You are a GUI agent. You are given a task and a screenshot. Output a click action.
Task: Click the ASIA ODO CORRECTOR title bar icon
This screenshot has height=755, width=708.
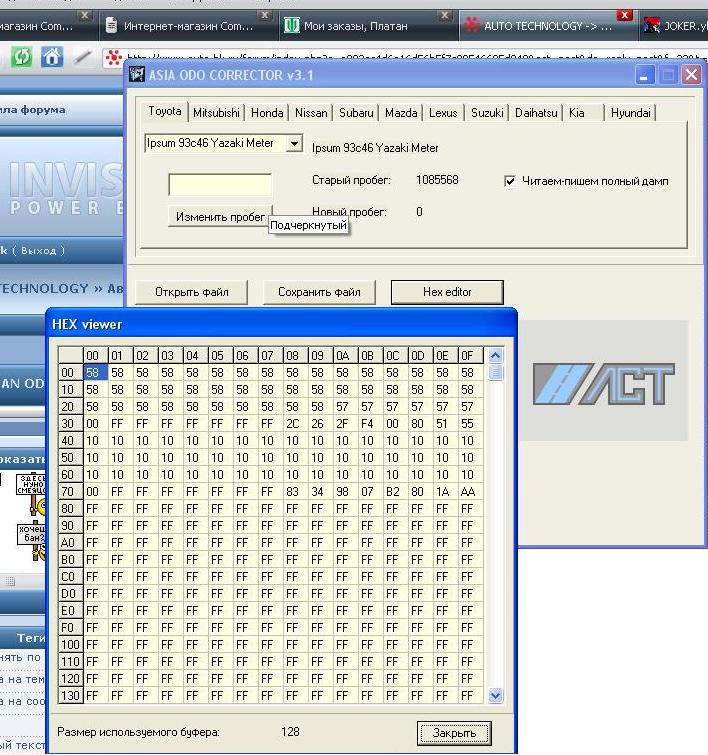point(137,75)
